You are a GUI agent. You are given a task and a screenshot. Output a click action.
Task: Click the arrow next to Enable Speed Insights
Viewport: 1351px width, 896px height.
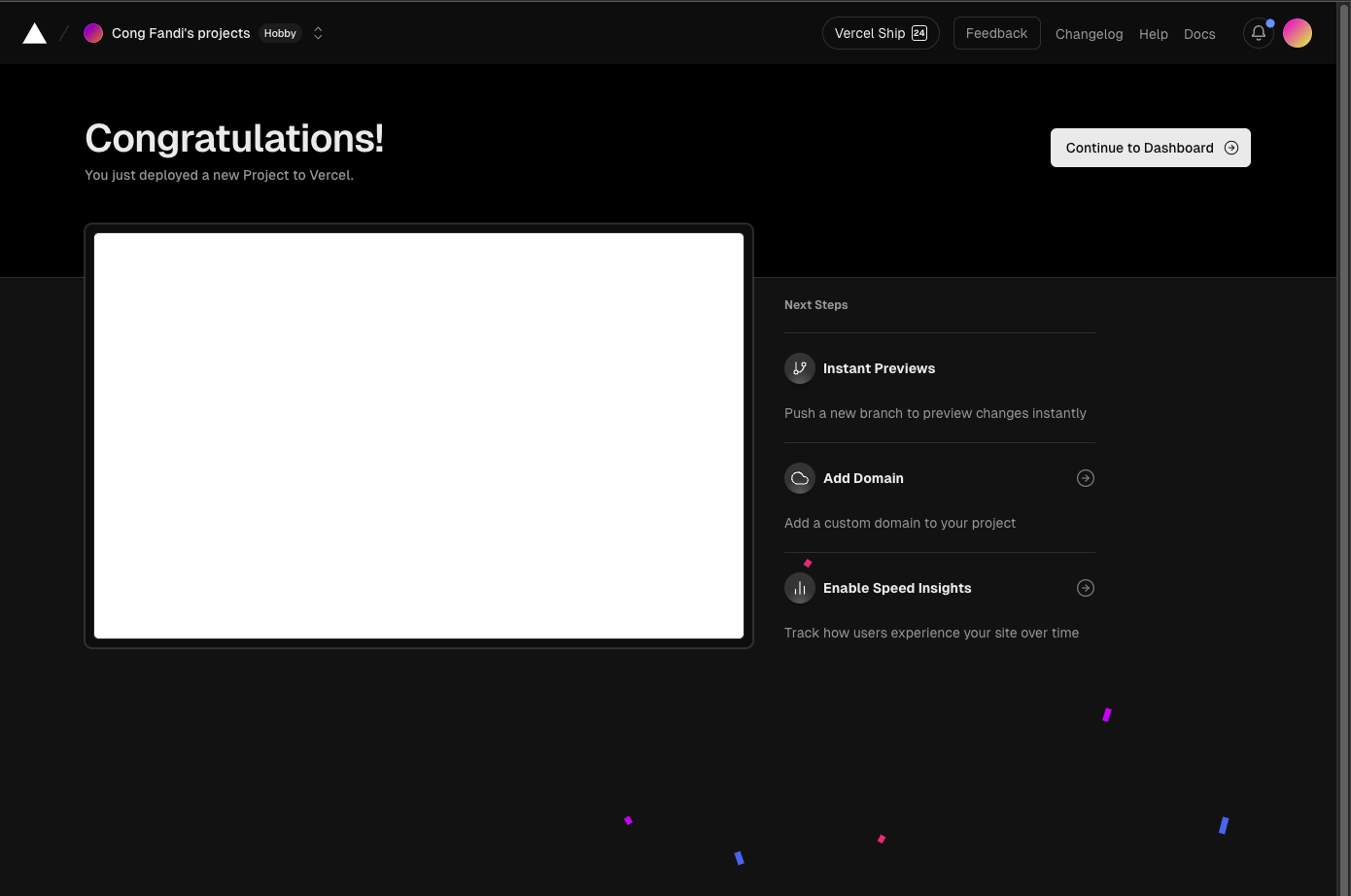point(1086,588)
